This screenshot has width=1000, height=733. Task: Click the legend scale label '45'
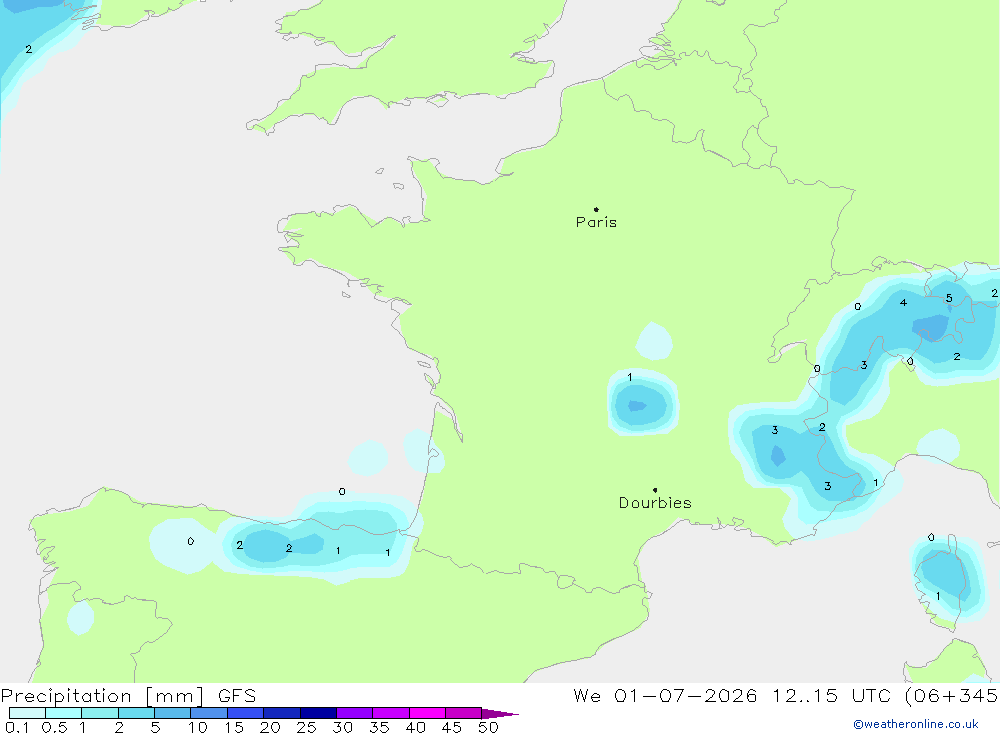pyautogui.click(x=452, y=727)
